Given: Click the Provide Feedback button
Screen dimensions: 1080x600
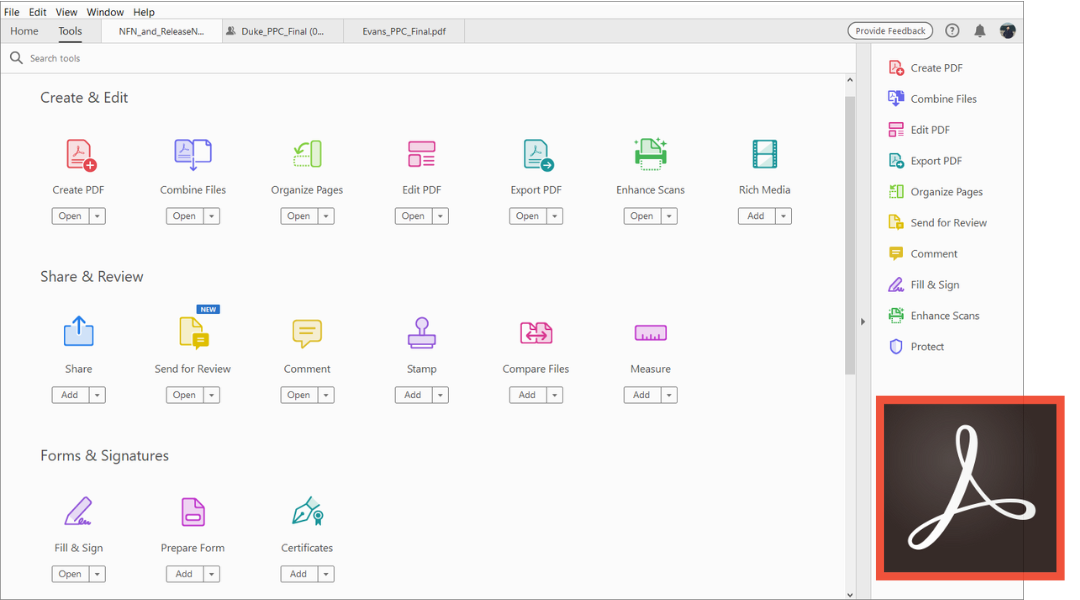Looking at the screenshot, I should tap(890, 31).
